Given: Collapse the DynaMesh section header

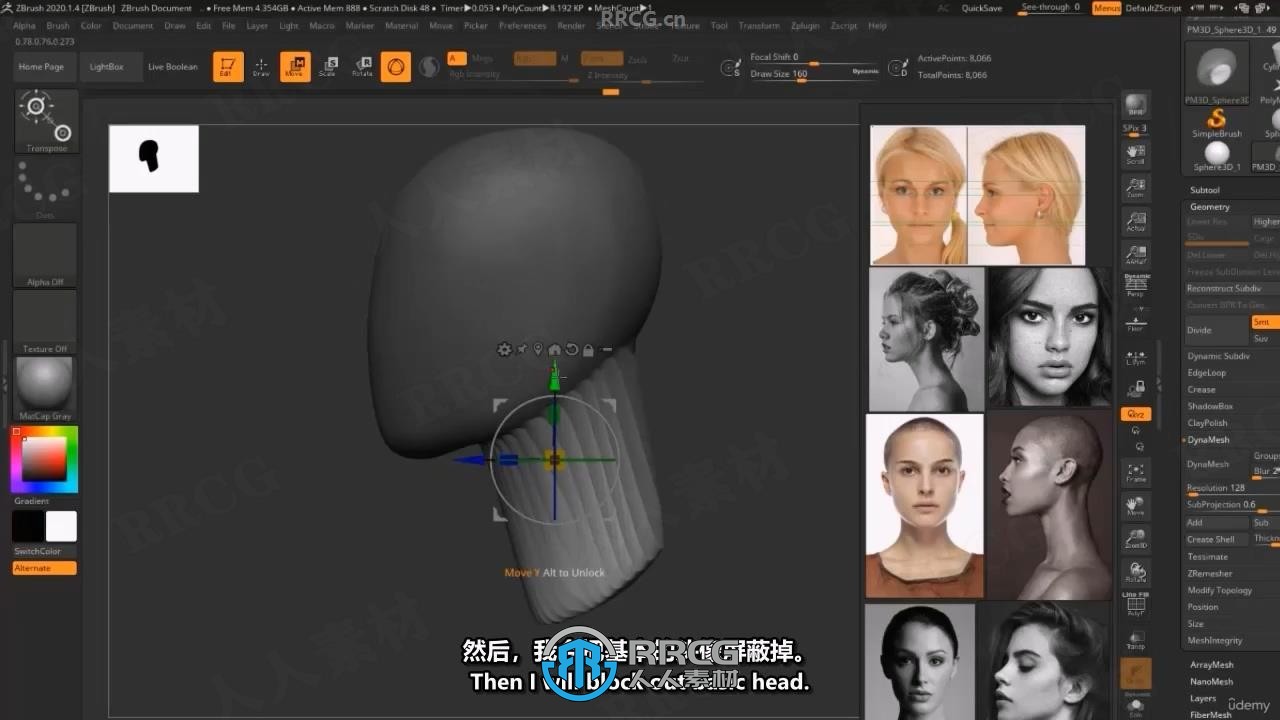Looking at the screenshot, I should (x=1208, y=440).
